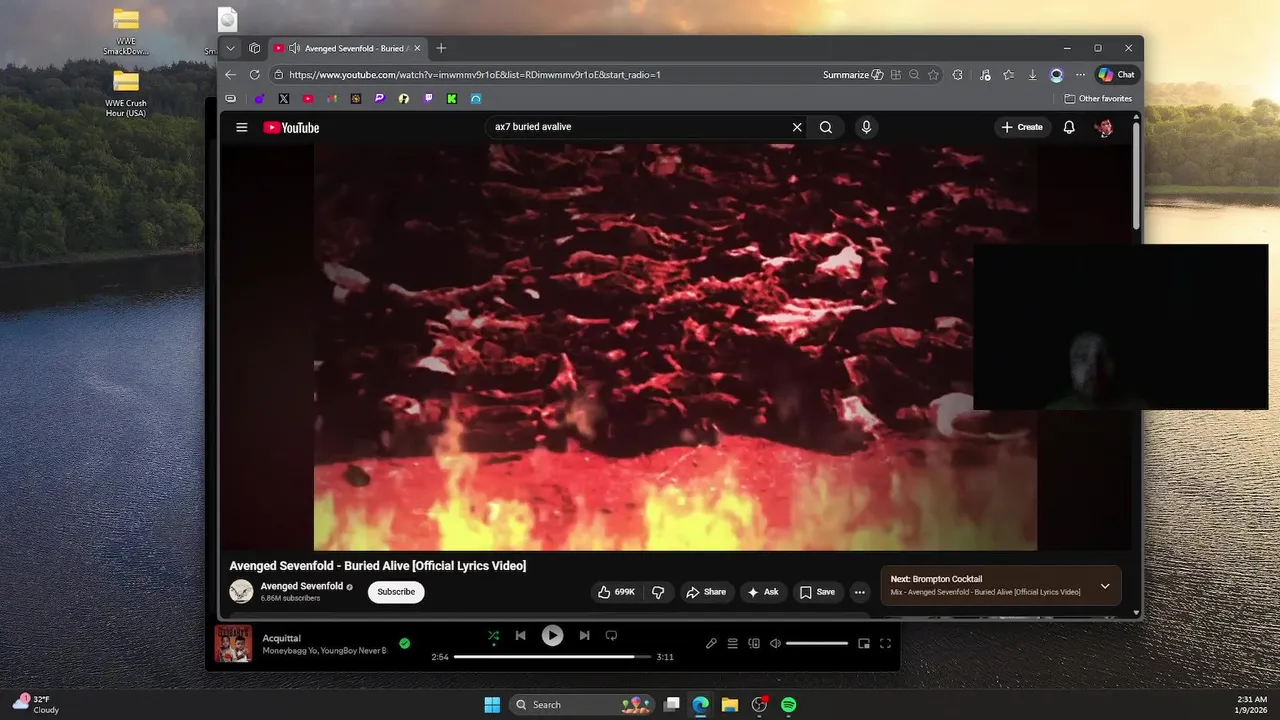Image resolution: width=1280 pixels, height=720 pixels.
Task: Dislike the Buried Alive video
Action: (x=658, y=592)
